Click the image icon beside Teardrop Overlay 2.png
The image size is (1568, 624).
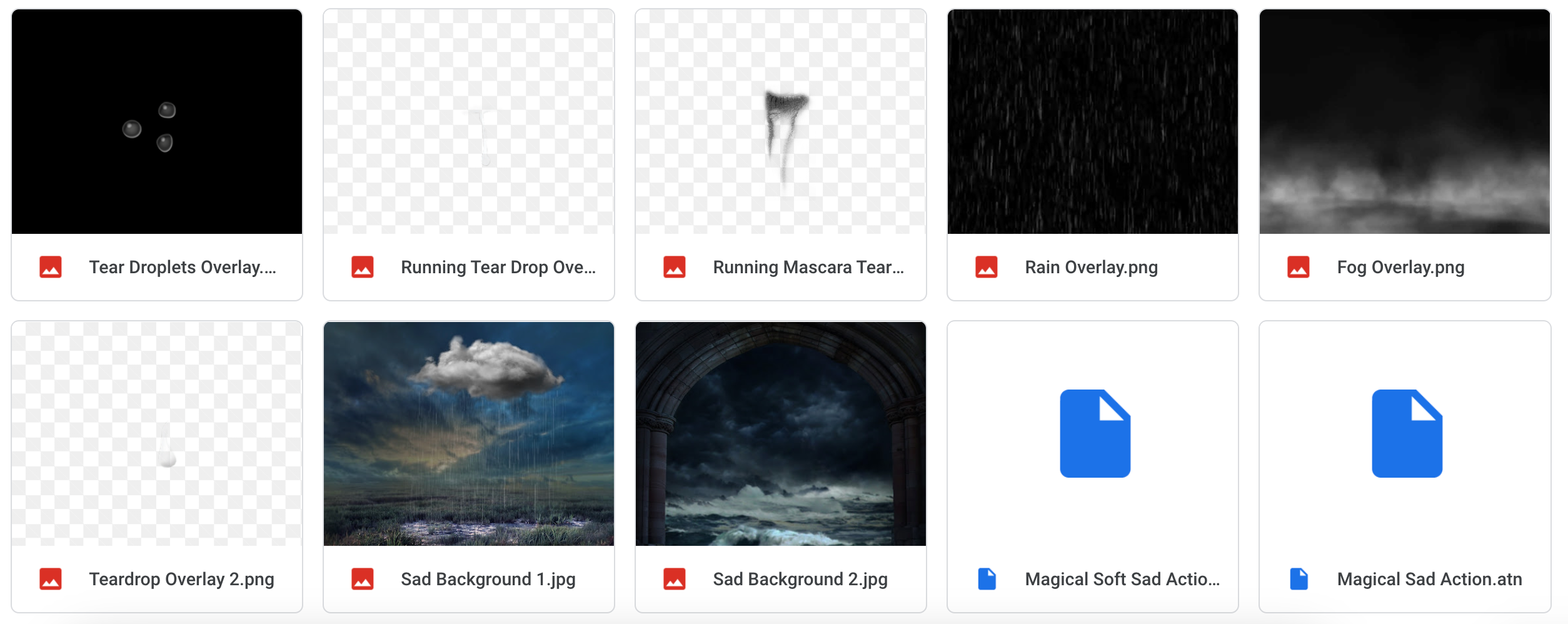pyautogui.click(x=51, y=579)
